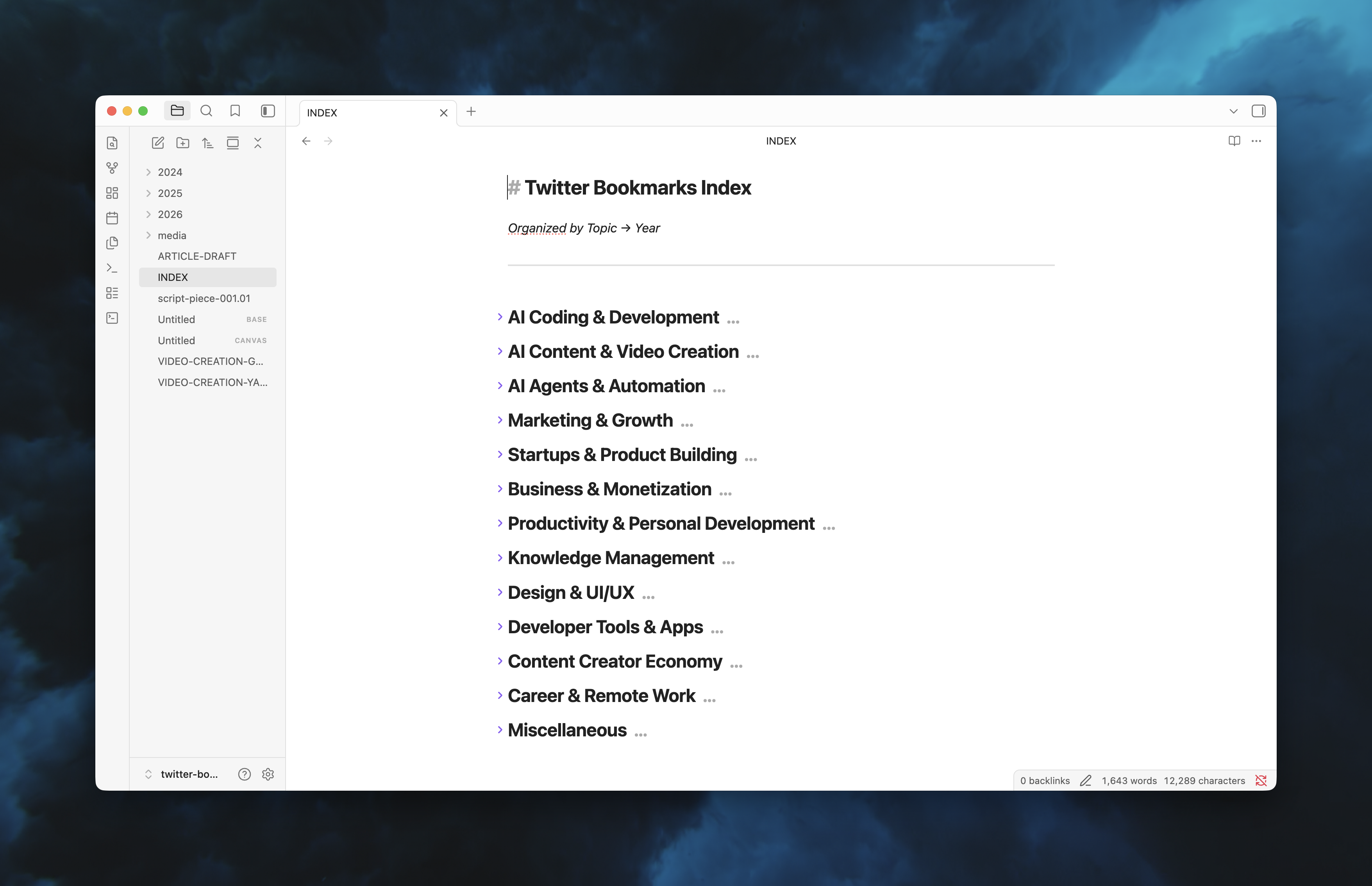This screenshot has height=886, width=1372.
Task: Expand AI Agents & Automation heading
Action: tap(500, 386)
